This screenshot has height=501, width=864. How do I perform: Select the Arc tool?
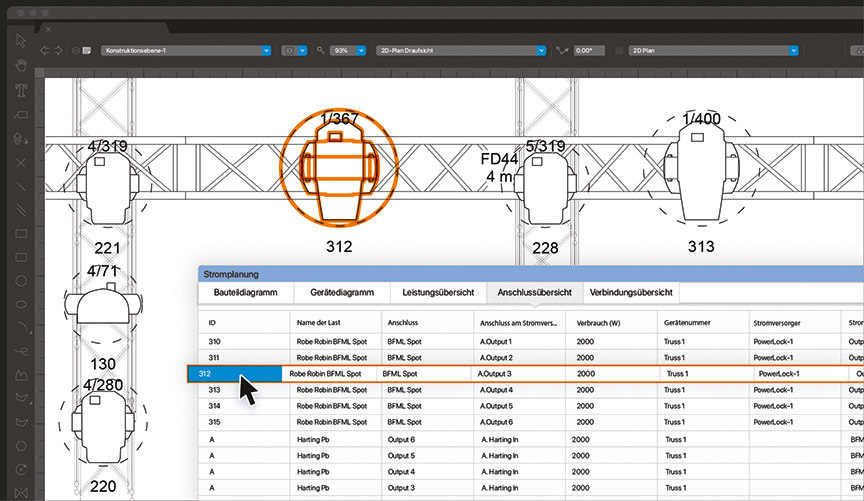pyautogui.click(x=22, y=327)
